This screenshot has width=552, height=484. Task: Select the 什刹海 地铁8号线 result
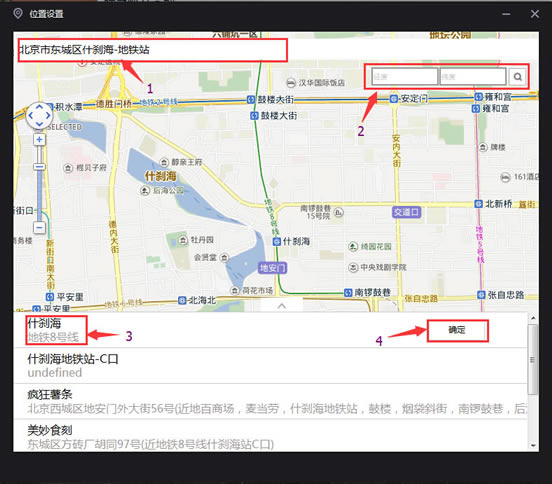point(270,330)
